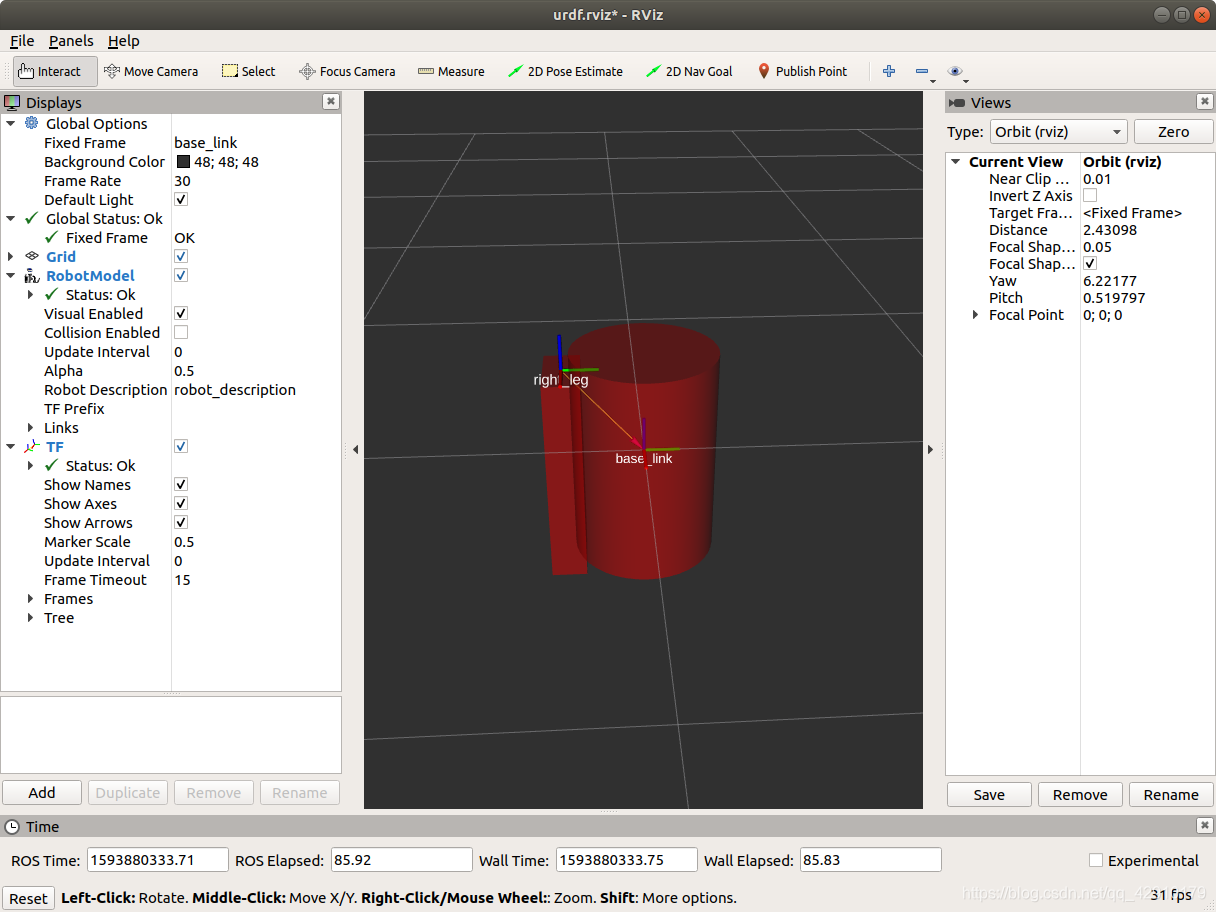The image size is (1216, 912).
Task: Uncheck Show Axes
Action: point(181,503)
